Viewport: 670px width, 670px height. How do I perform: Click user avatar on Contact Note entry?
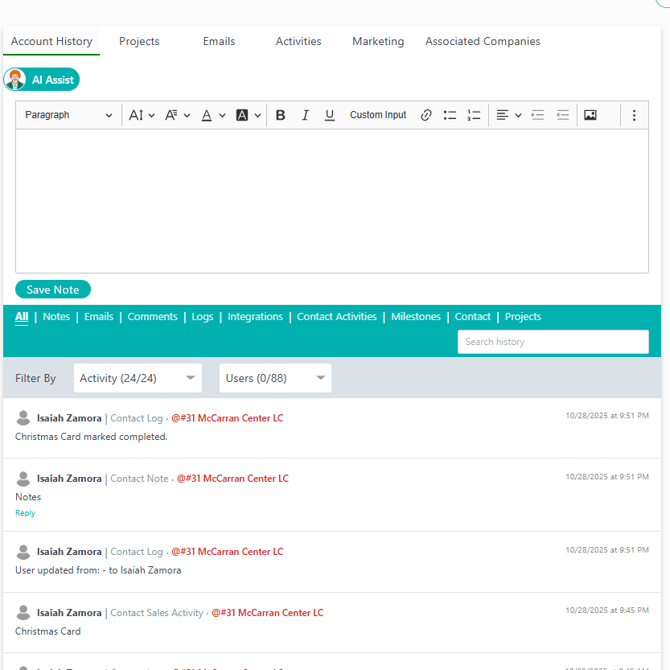[23, 479]
